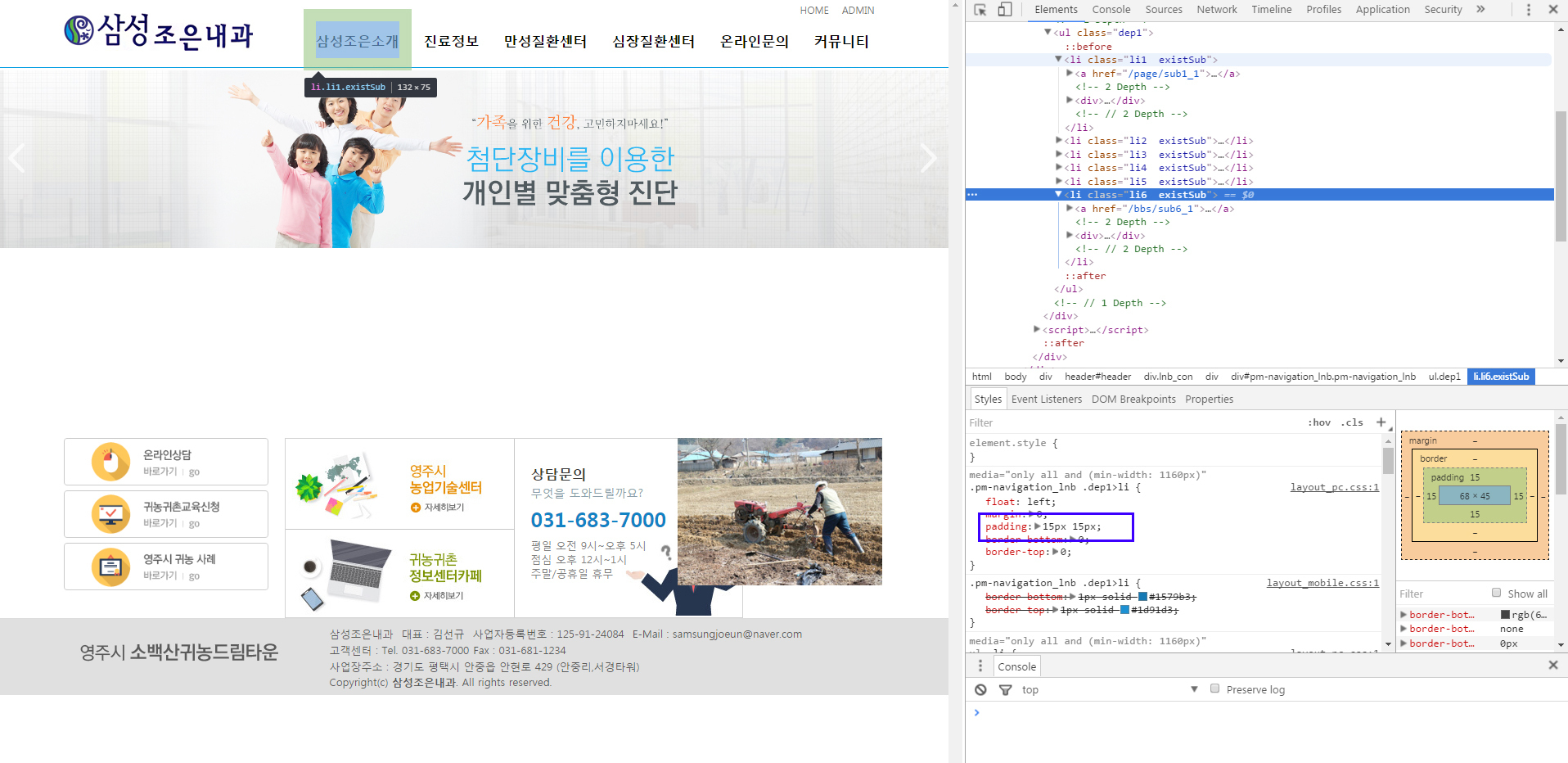This screenshot has height=763, width=1568.
Task: Switch to the Network tab
Action: (x=1217, y=10)
